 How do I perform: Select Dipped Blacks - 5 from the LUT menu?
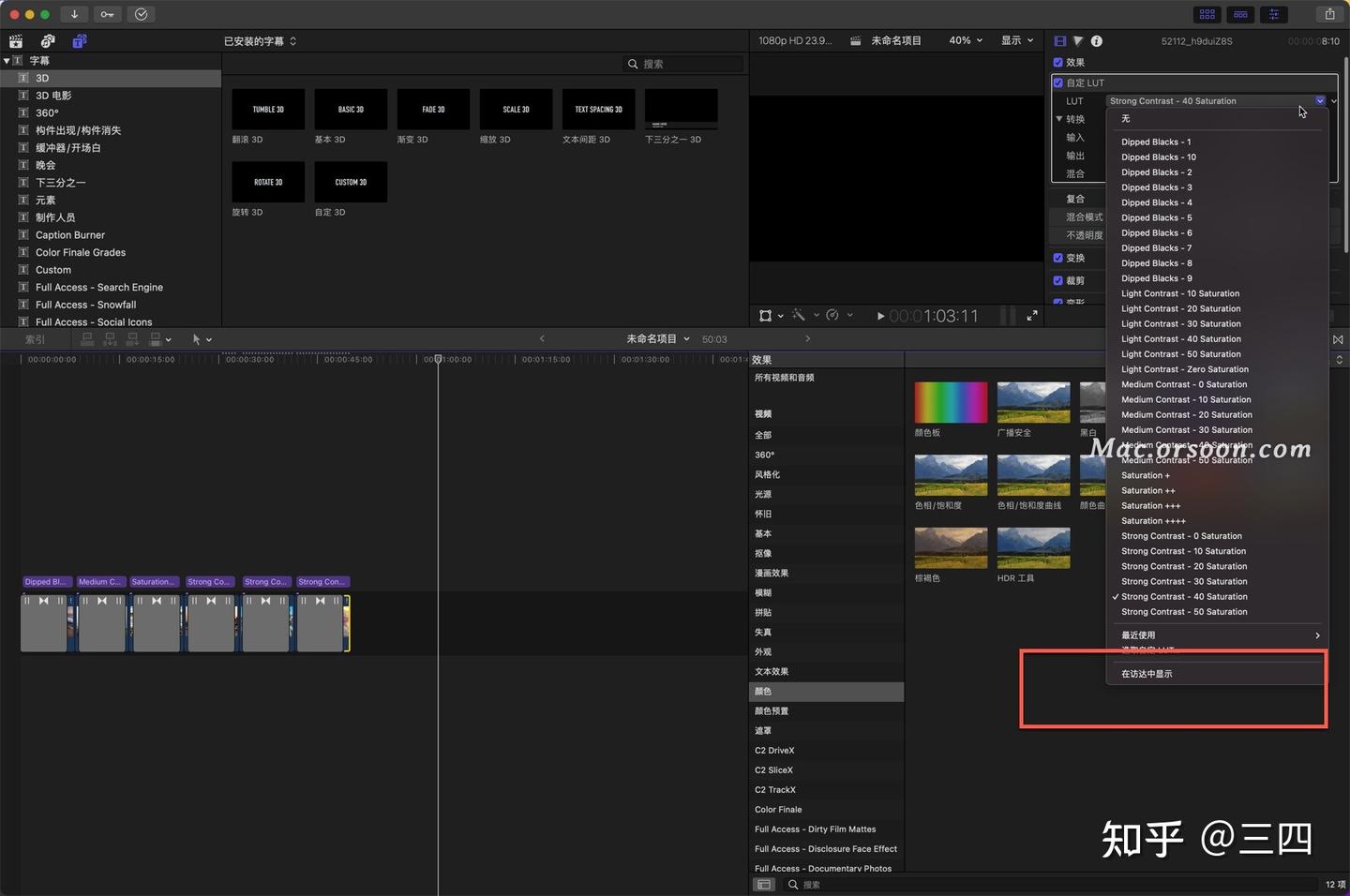click(x=1157, y=217)
